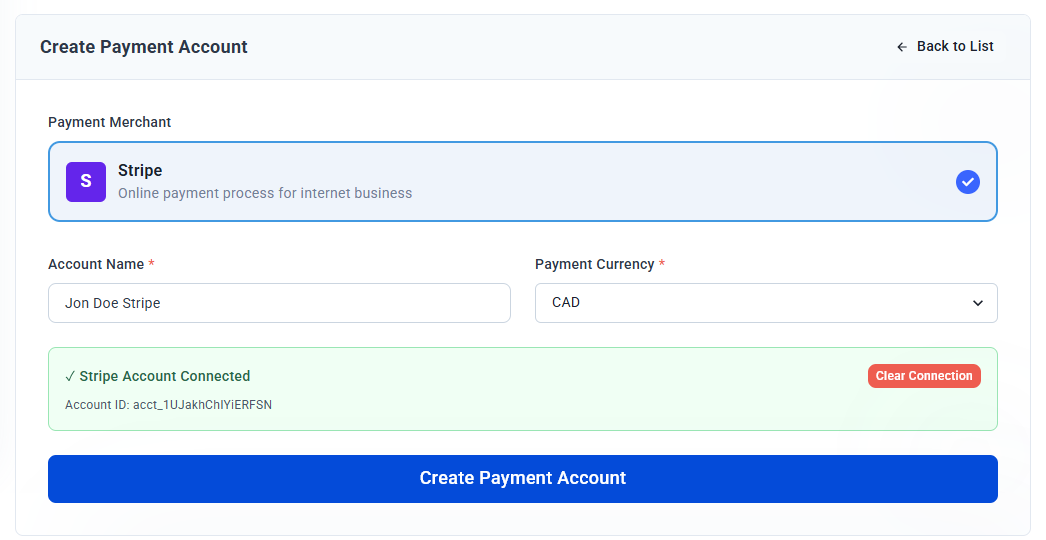Click the purple Stripe S logo icon

(85, 182)
